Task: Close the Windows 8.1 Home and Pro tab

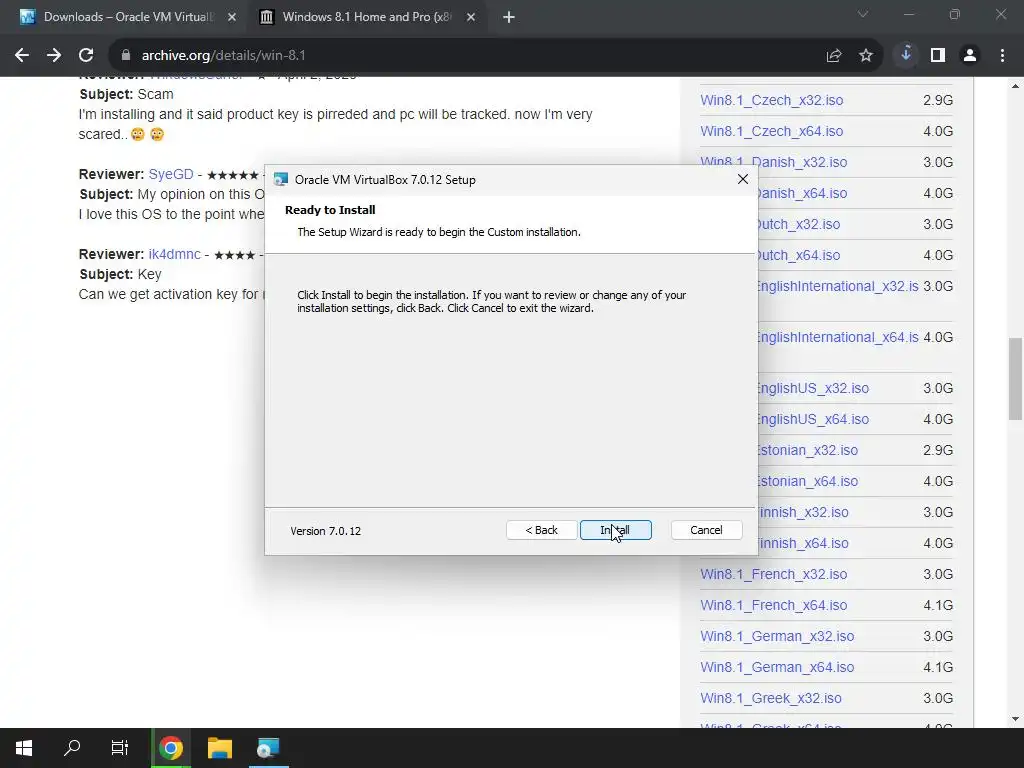Action: [471, 17]
